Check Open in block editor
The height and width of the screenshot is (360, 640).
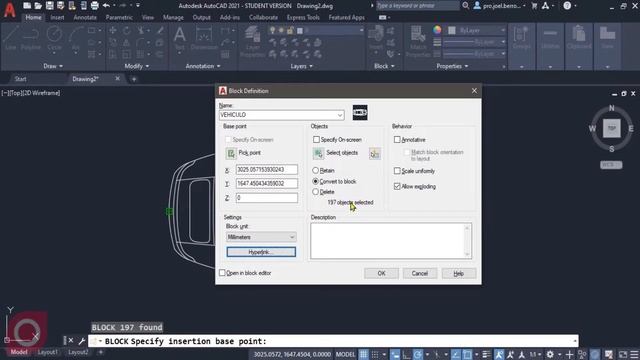coord(222,273)
